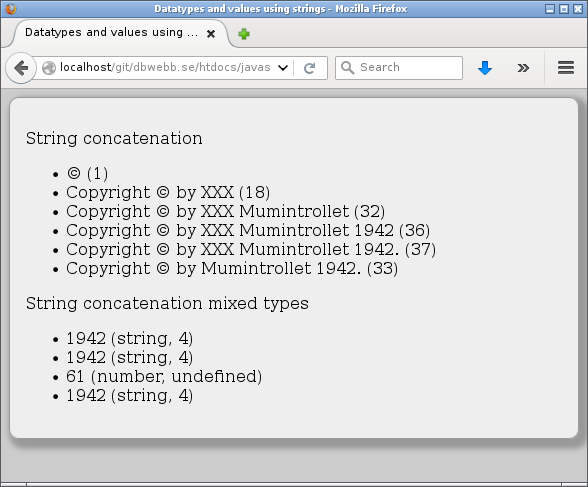The height and width of the screenshot is (487, 588).
Task: Click the globe site identity icon
Action: pos(49,68)
